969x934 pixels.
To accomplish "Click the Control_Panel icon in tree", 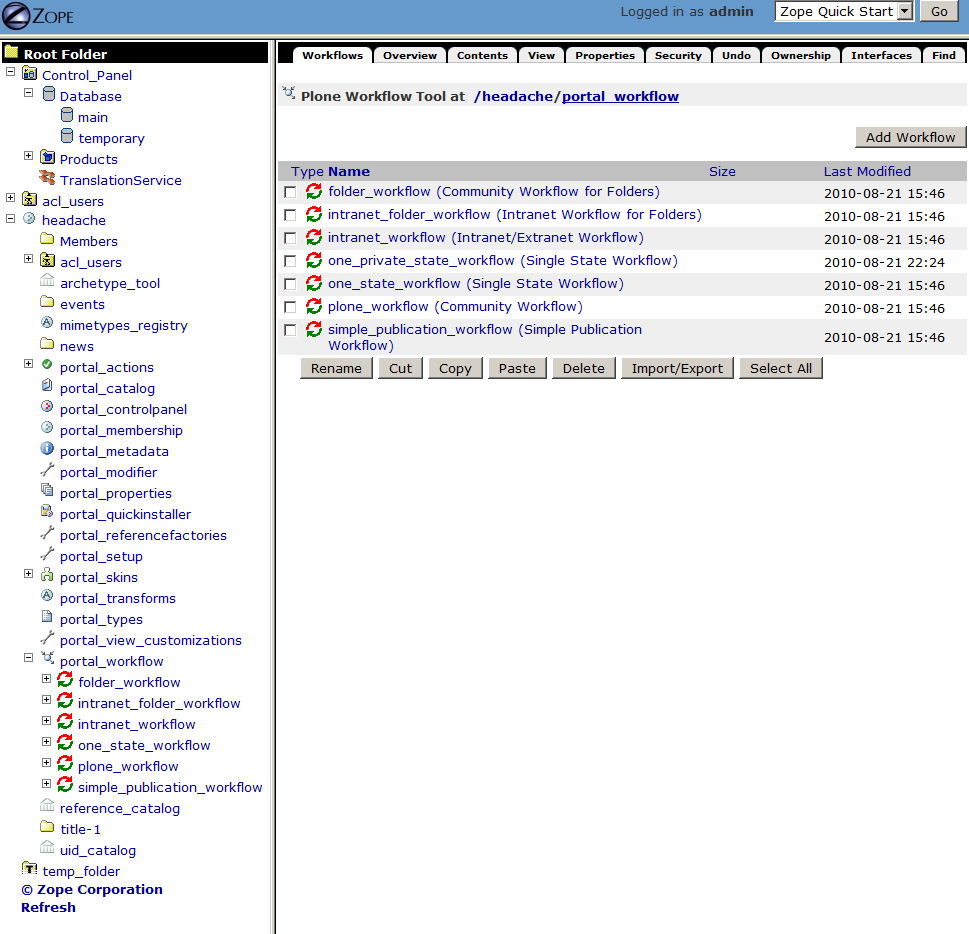I will [29, 74].
